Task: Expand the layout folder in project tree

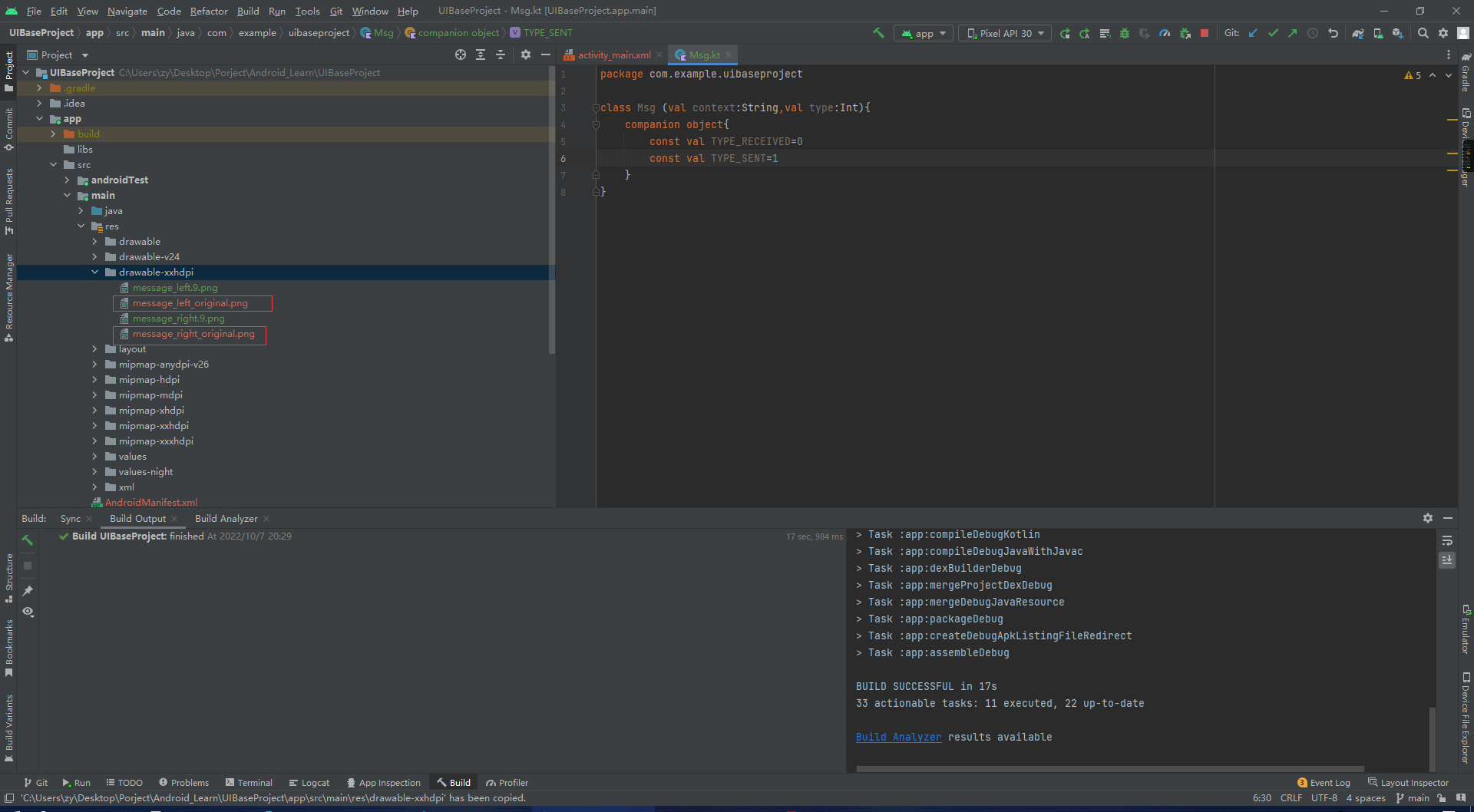Action: (x=95, y=349)
